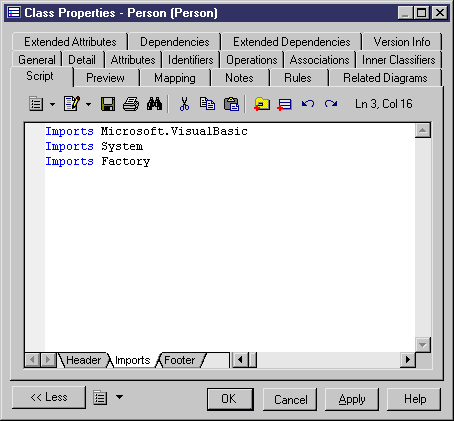The height and width of the screenshot is (421, 454).
Task: Click the vertical scrollbar down arrow
Action: (423, 345)
